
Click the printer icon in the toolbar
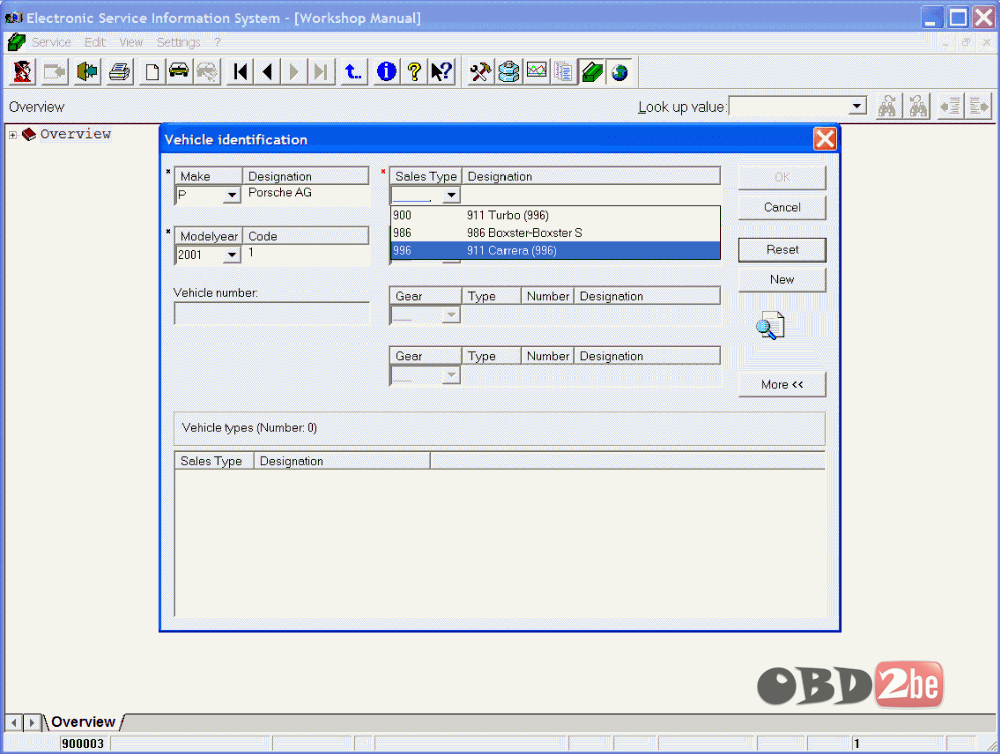click(119, 71)
